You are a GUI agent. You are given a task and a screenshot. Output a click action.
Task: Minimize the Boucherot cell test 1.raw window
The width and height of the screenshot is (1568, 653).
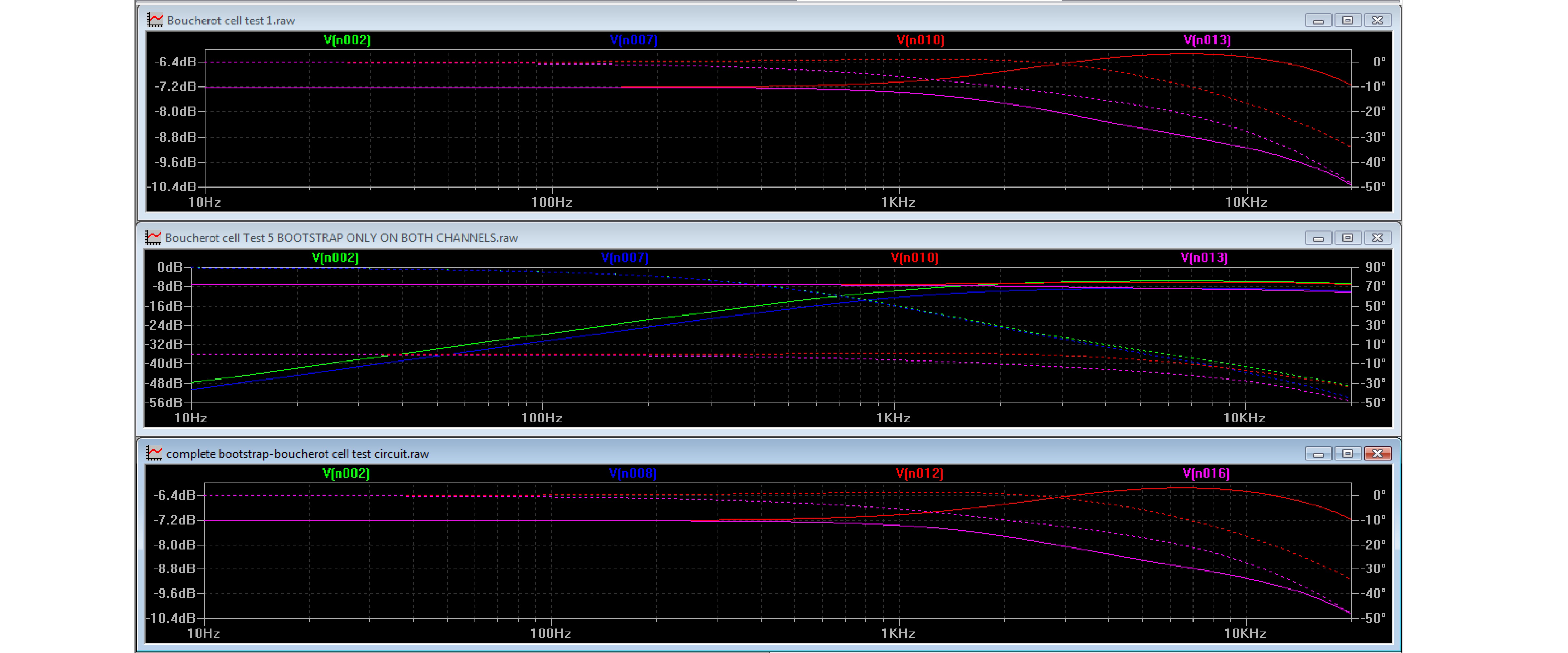point(1318,21)
